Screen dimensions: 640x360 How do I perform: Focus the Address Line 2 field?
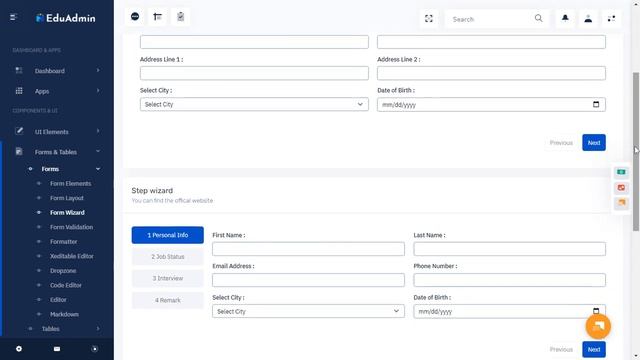491,73
